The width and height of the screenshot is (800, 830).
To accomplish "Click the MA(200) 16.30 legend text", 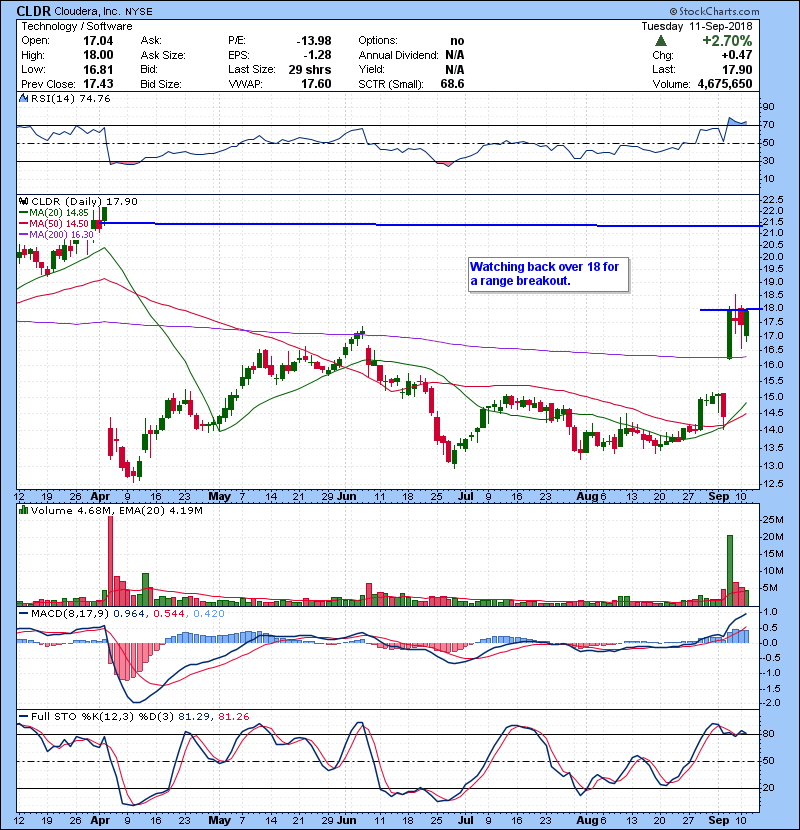I will tap(61, 234).
